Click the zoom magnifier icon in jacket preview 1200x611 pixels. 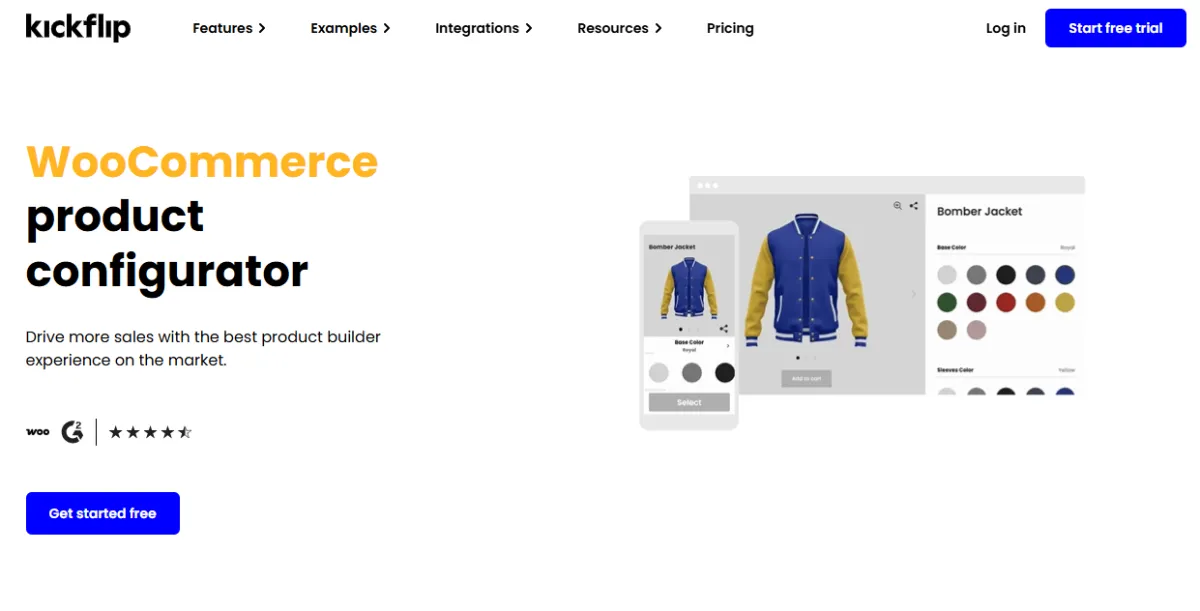[898, 206]
